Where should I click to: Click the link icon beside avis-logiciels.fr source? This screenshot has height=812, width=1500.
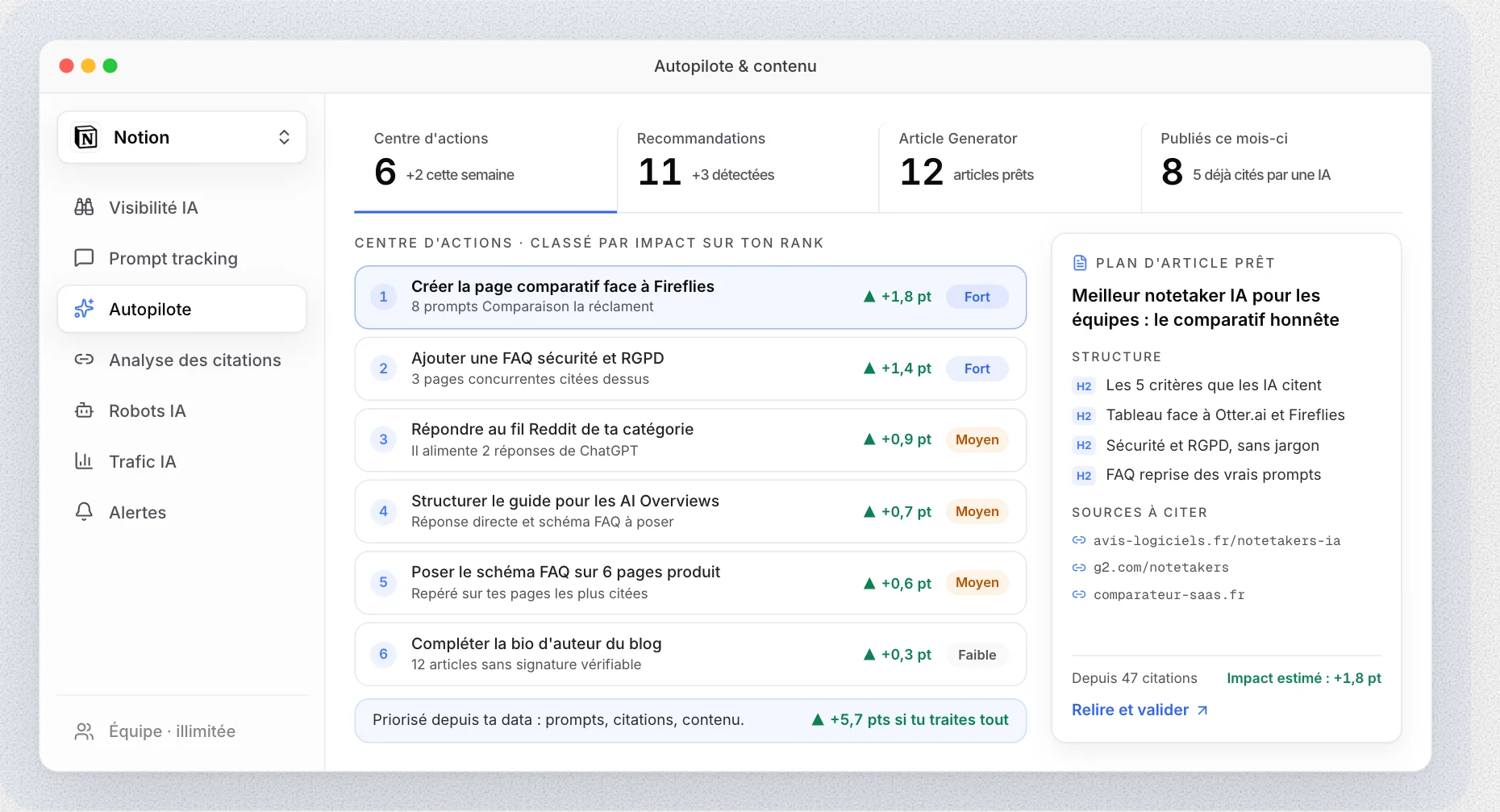[1079, 540]
